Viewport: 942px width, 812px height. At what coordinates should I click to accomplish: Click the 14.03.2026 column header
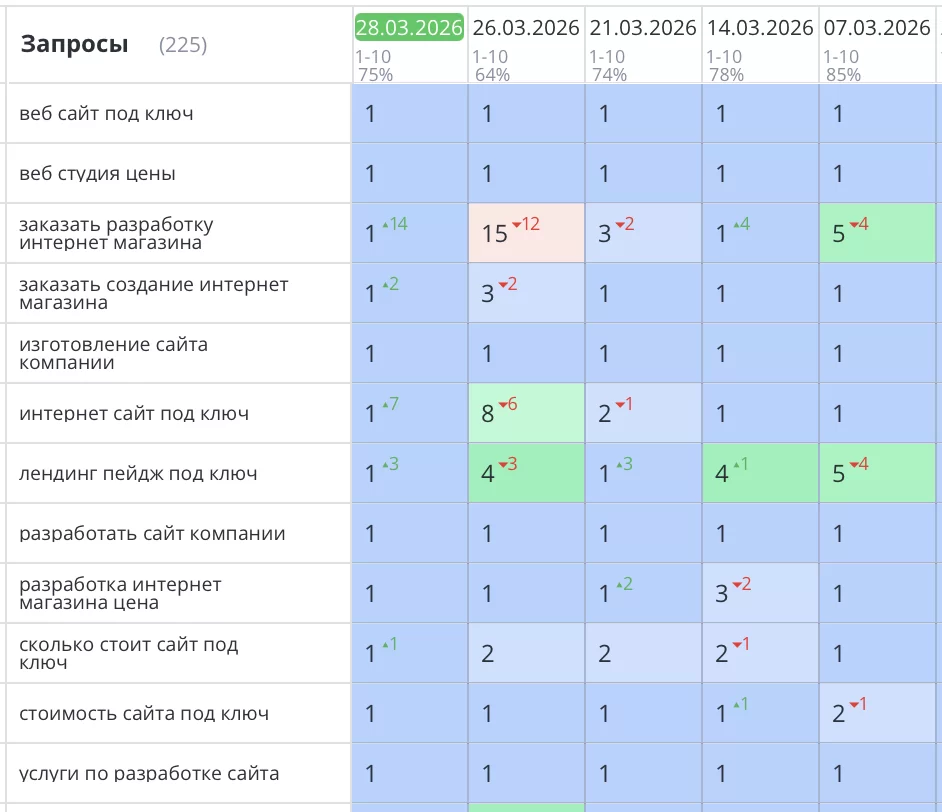(x=760, y=28)
